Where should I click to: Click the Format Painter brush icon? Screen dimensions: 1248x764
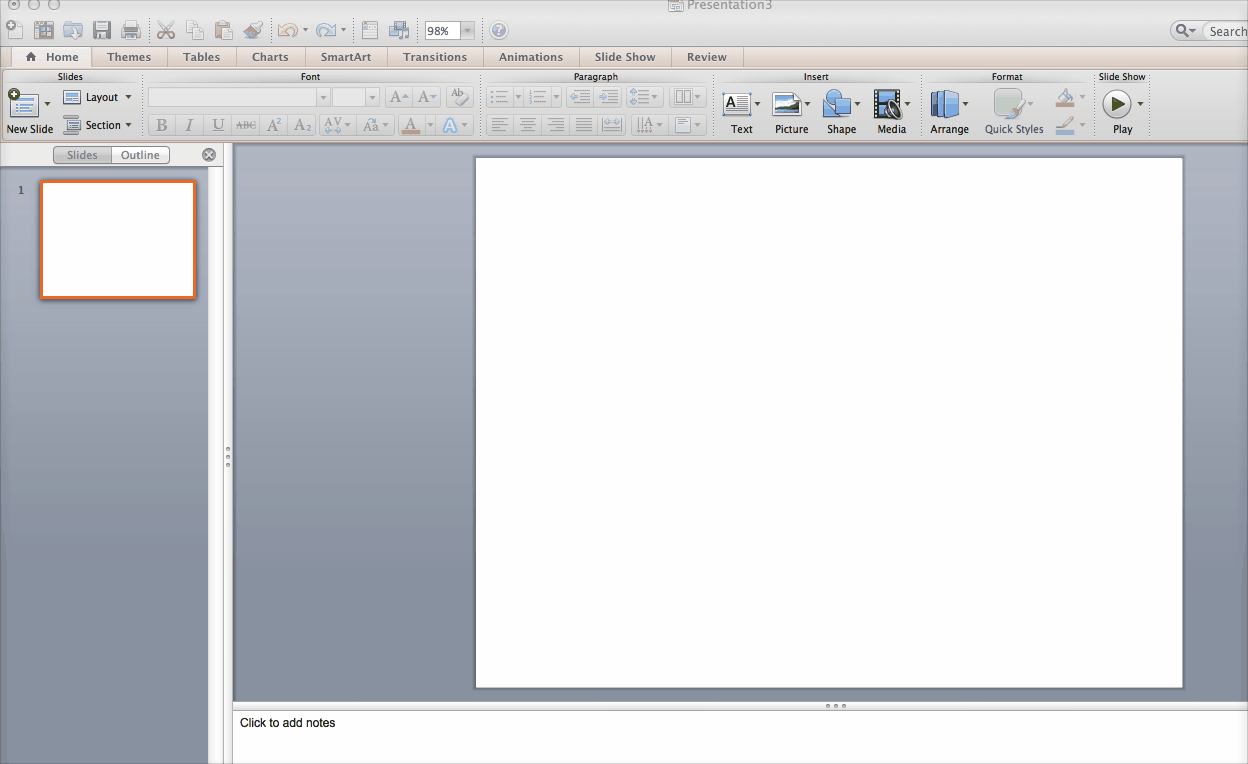click(x=253, y=31)
